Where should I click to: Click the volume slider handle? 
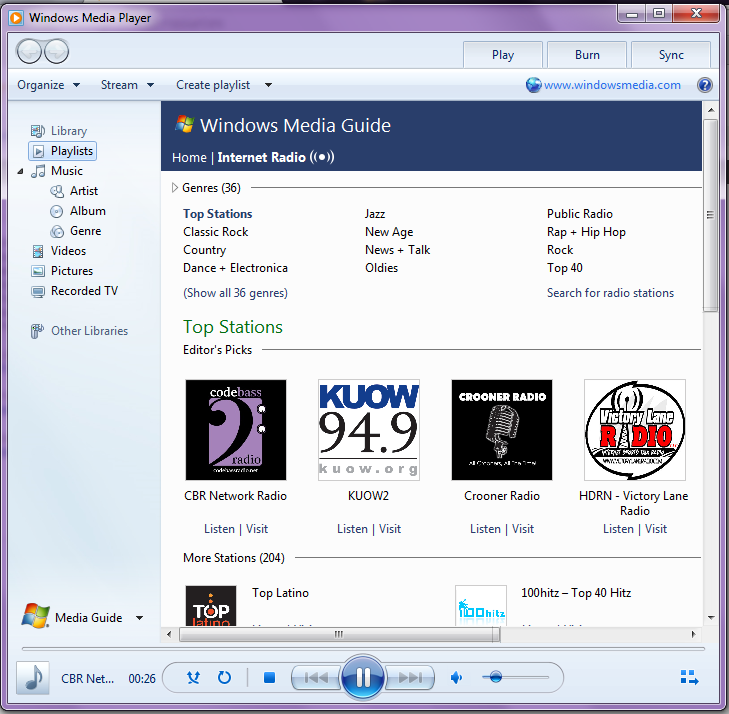(x=496, y=677)
